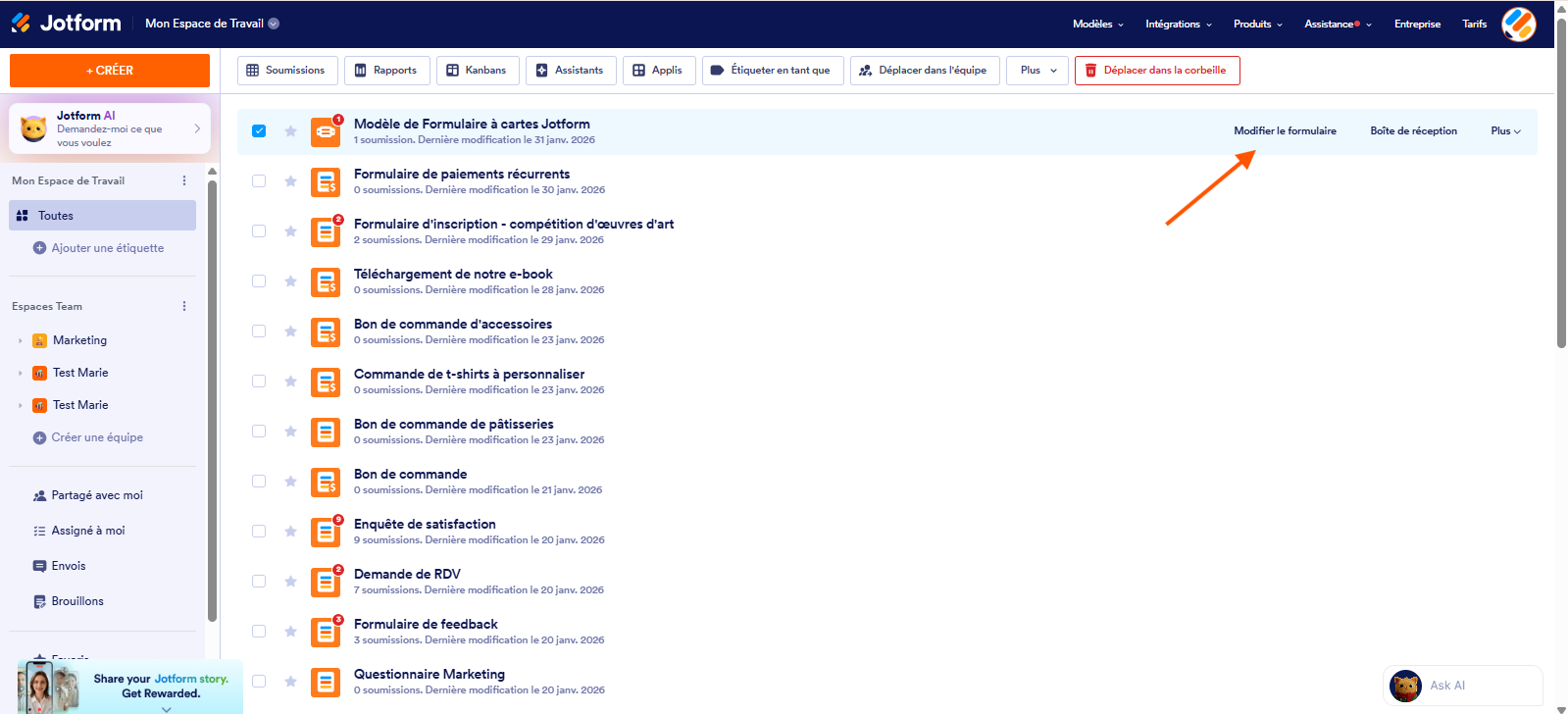This screenshot has width=1568, height=714.
Task: Open the toolbar Plus dropdown
Action: pos(1037,70)
